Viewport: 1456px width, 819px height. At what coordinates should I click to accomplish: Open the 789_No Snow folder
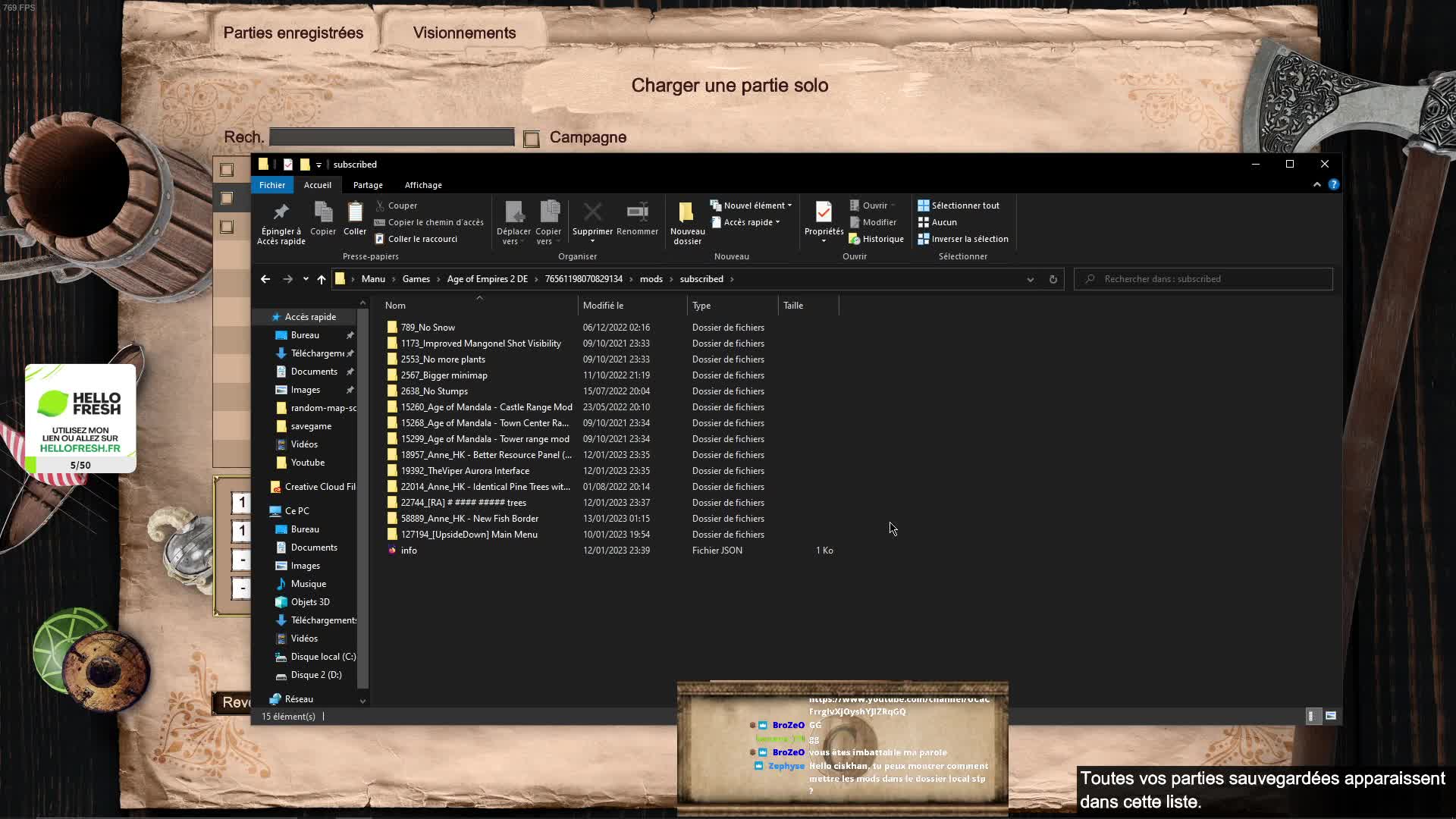tap(428, 328)
